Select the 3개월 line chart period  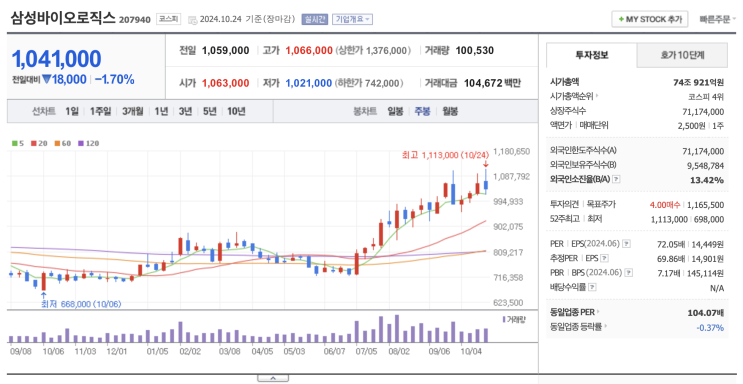(x=133, y=111)
